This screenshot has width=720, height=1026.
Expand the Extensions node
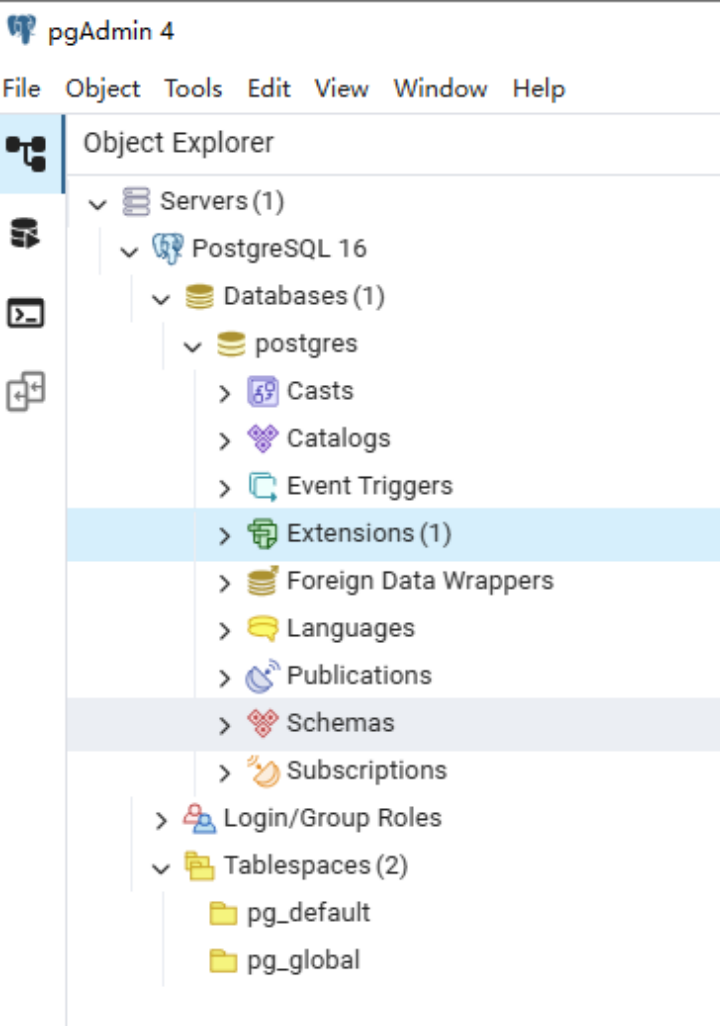tap(225, 535)
